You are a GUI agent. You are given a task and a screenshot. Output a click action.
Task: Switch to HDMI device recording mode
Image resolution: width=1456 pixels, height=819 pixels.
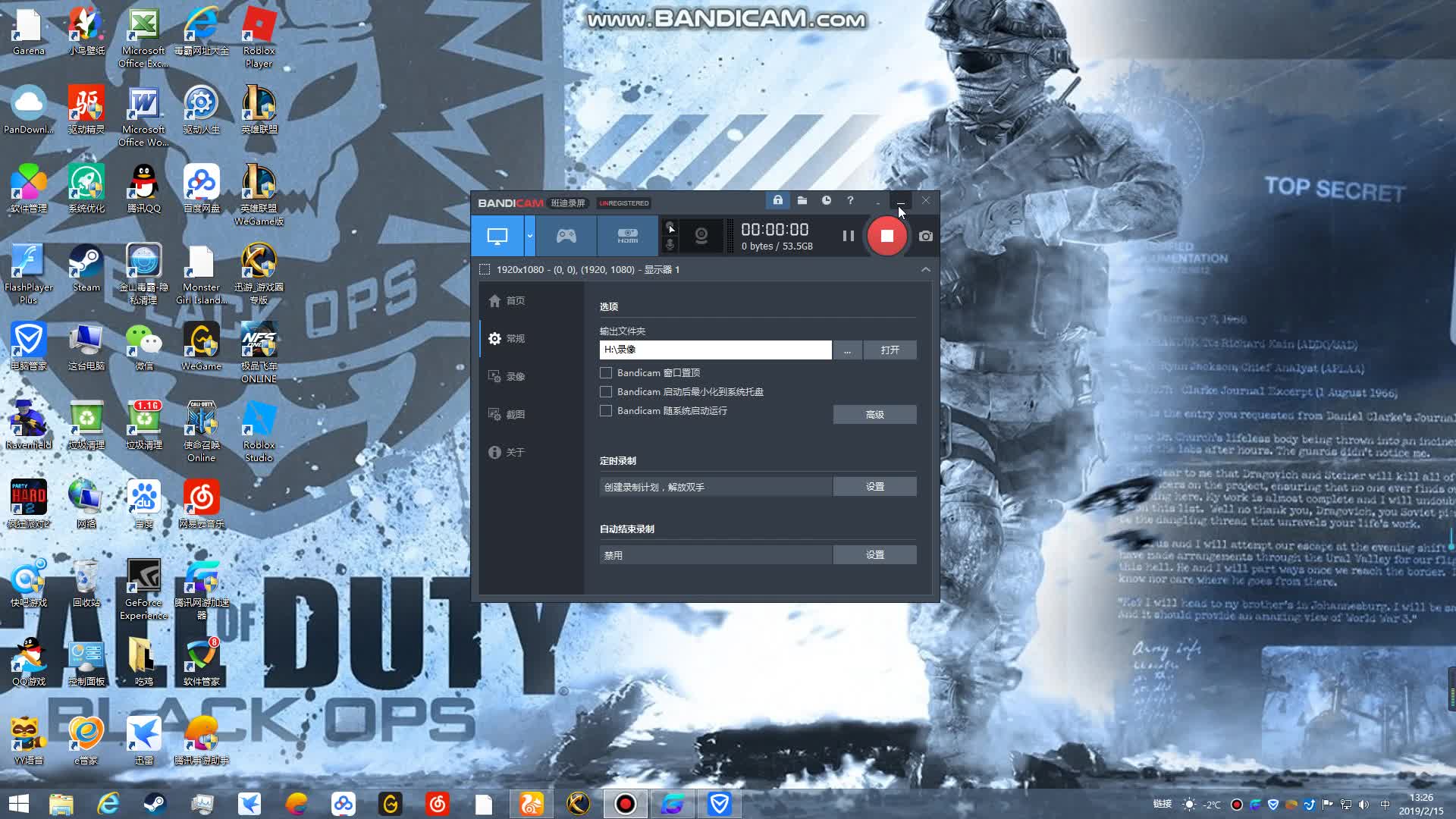(627, 236)
